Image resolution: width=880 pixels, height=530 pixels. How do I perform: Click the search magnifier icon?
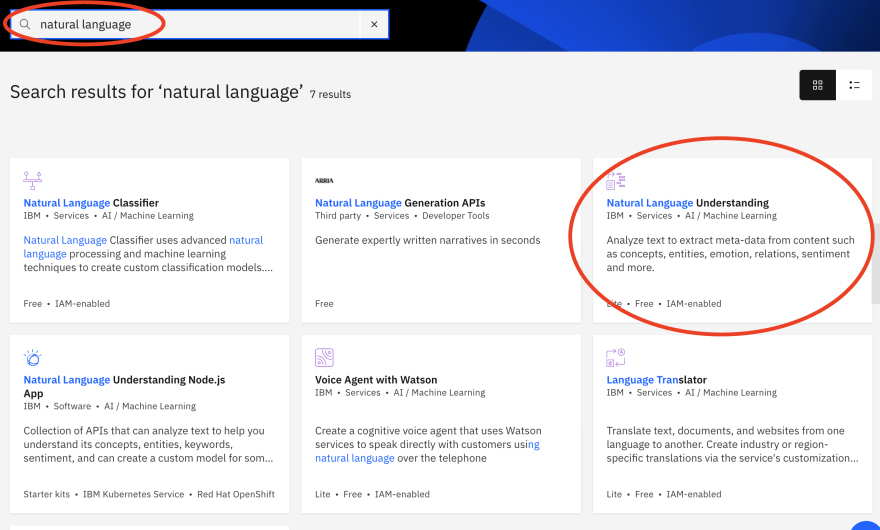25,24
